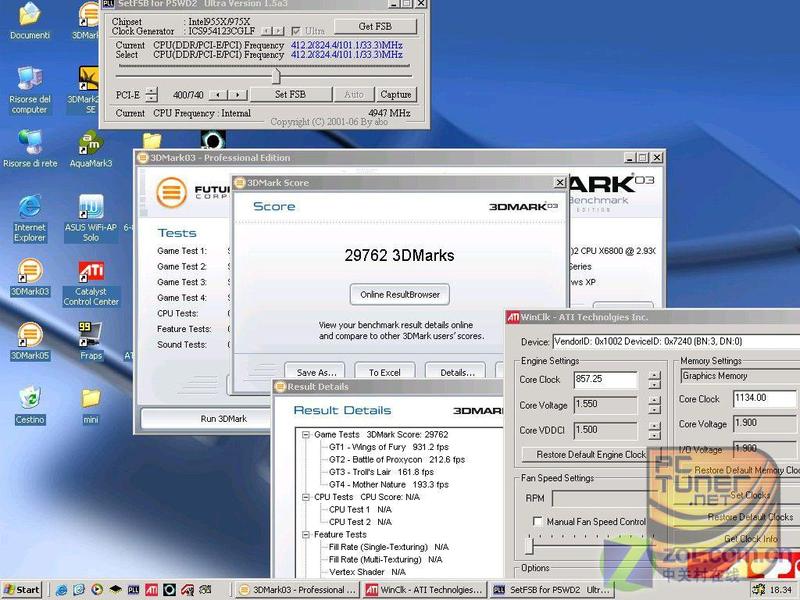Screen dimensions: 800x600
Task: Select the Vertex Shader row
Action: tap(367, 572)
